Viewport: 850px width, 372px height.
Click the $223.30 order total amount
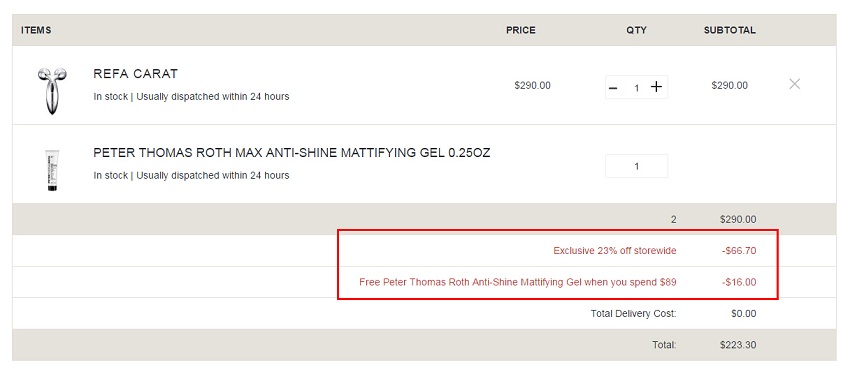(x=738, y=345)
